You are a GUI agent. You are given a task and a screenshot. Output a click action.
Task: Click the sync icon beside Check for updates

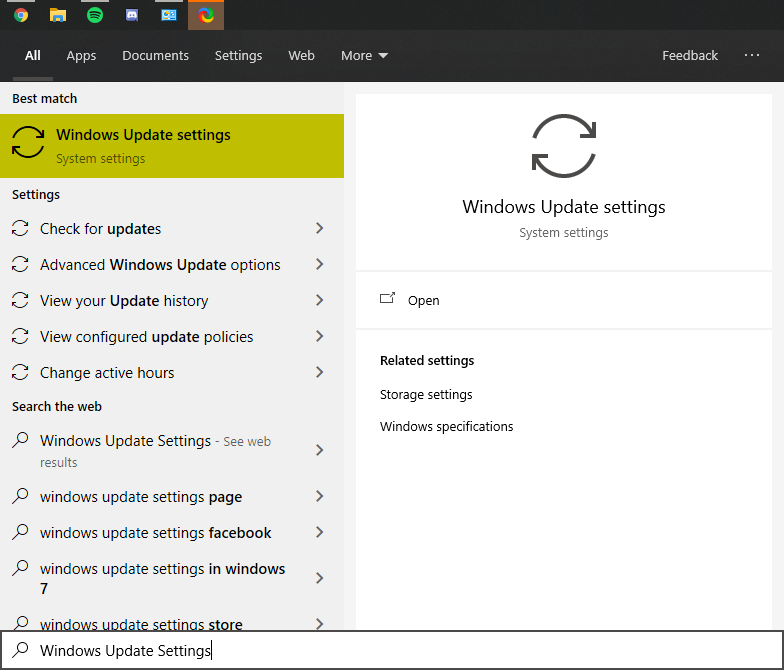pyautogui.click(x=20, y=228)
